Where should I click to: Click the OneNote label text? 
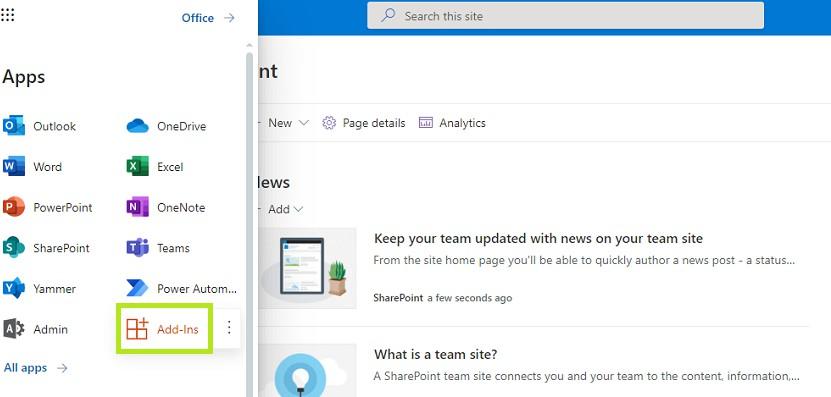point(181,208)
